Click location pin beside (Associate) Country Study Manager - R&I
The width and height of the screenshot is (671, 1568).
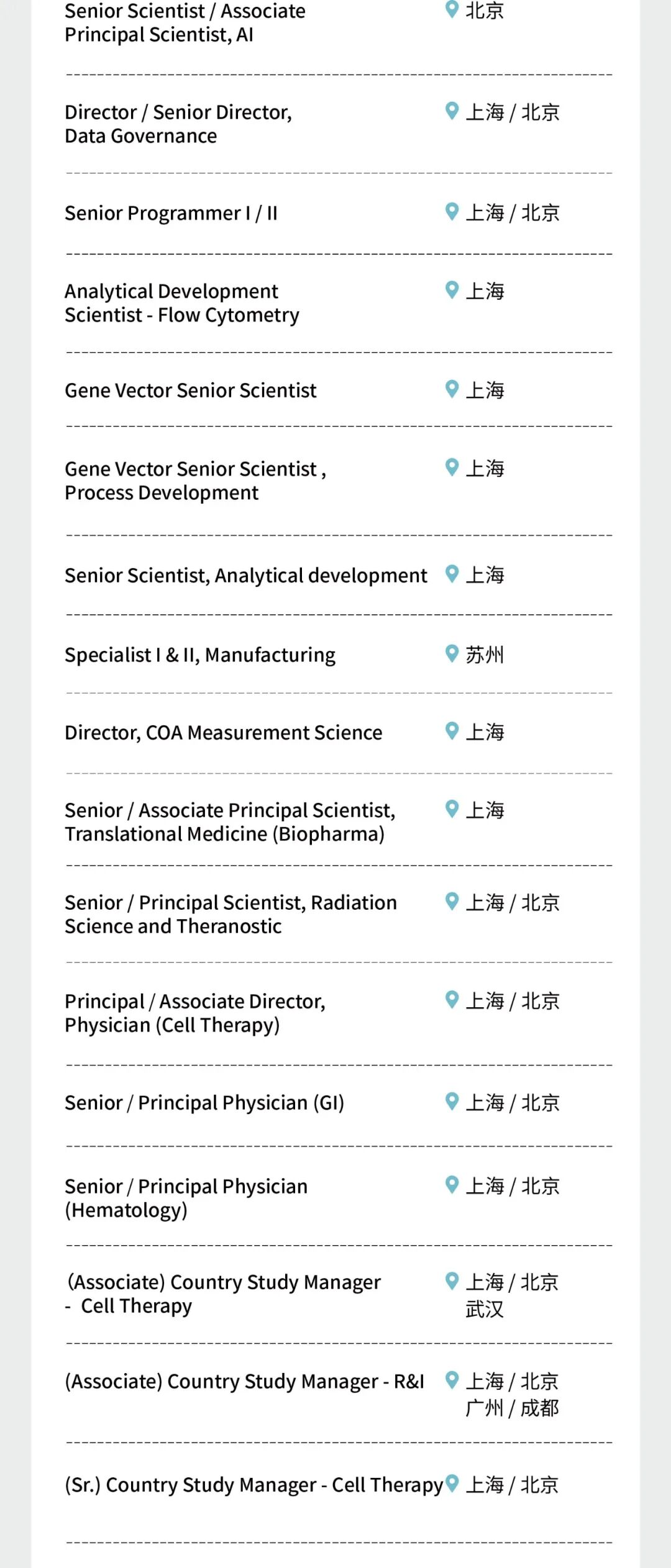(x=452, y=1380)
